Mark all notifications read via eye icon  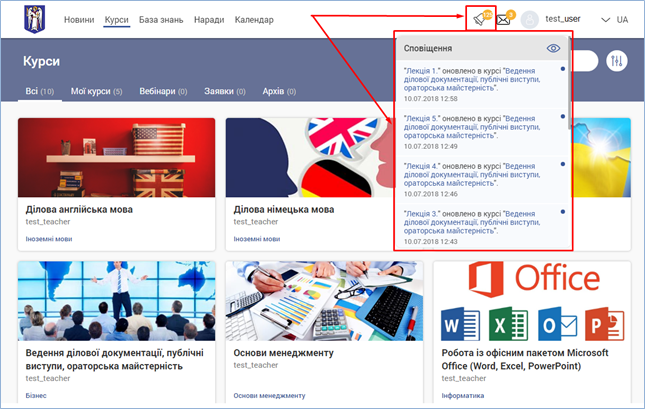click(553, 48)
